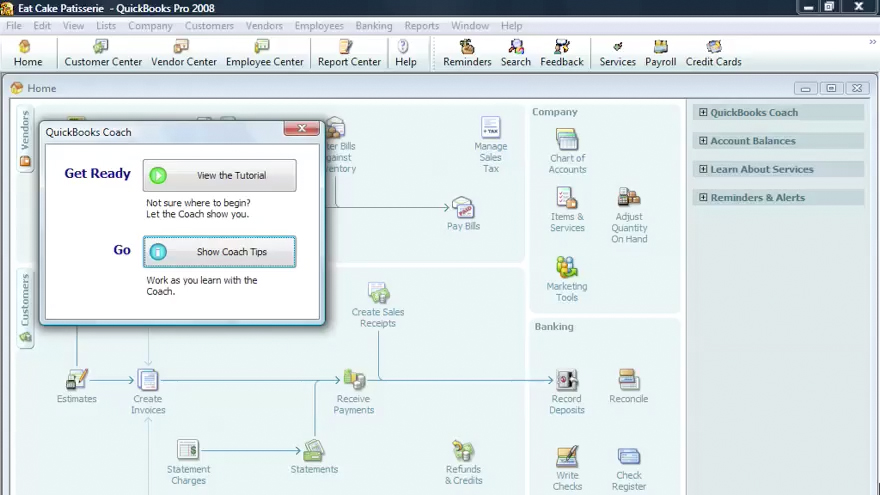Minimize the Home window
880x495 pixels.
tap(805, 88)
